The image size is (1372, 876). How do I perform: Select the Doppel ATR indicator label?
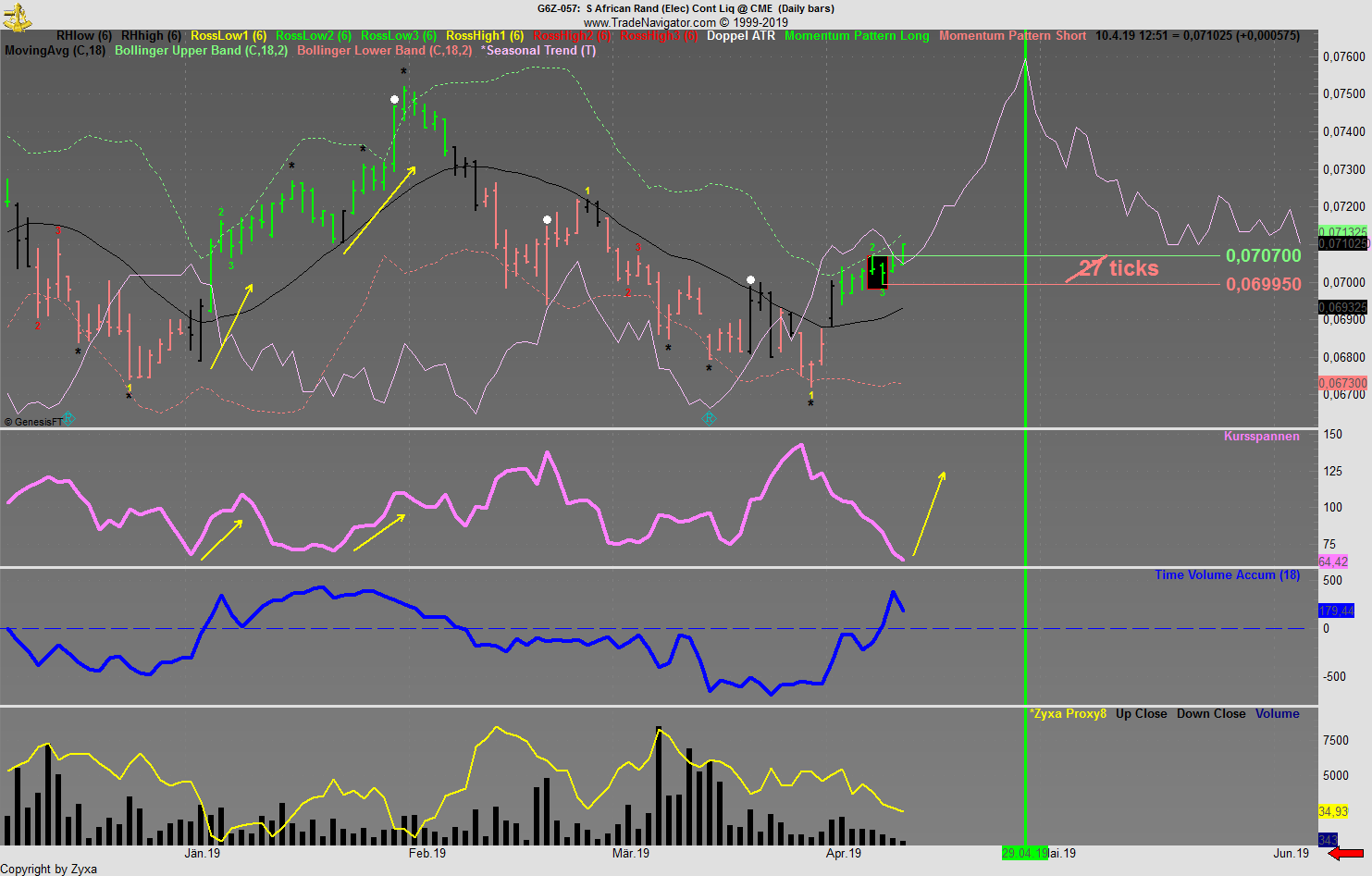pos(741,36)
